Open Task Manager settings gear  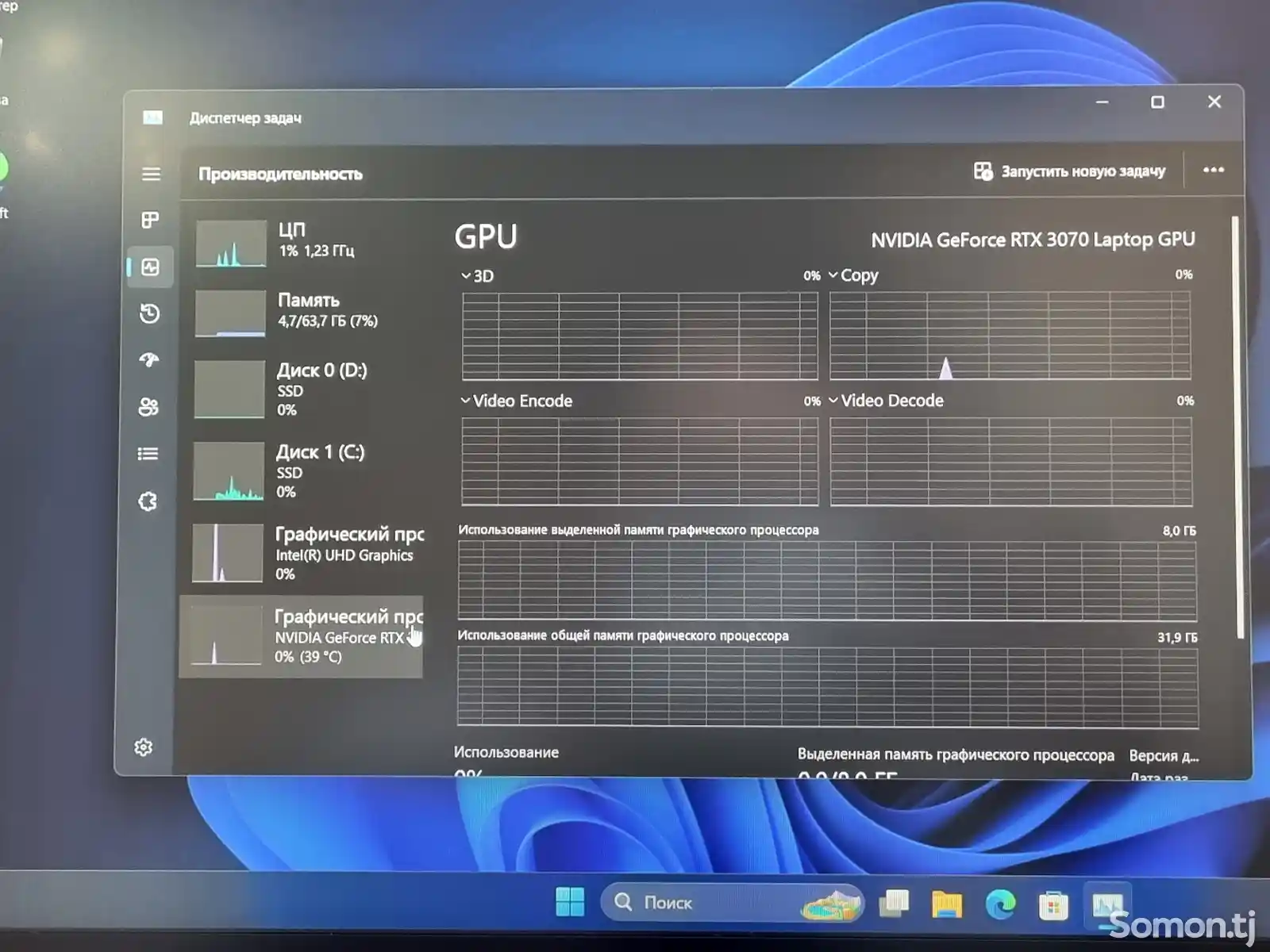[144, 747]
